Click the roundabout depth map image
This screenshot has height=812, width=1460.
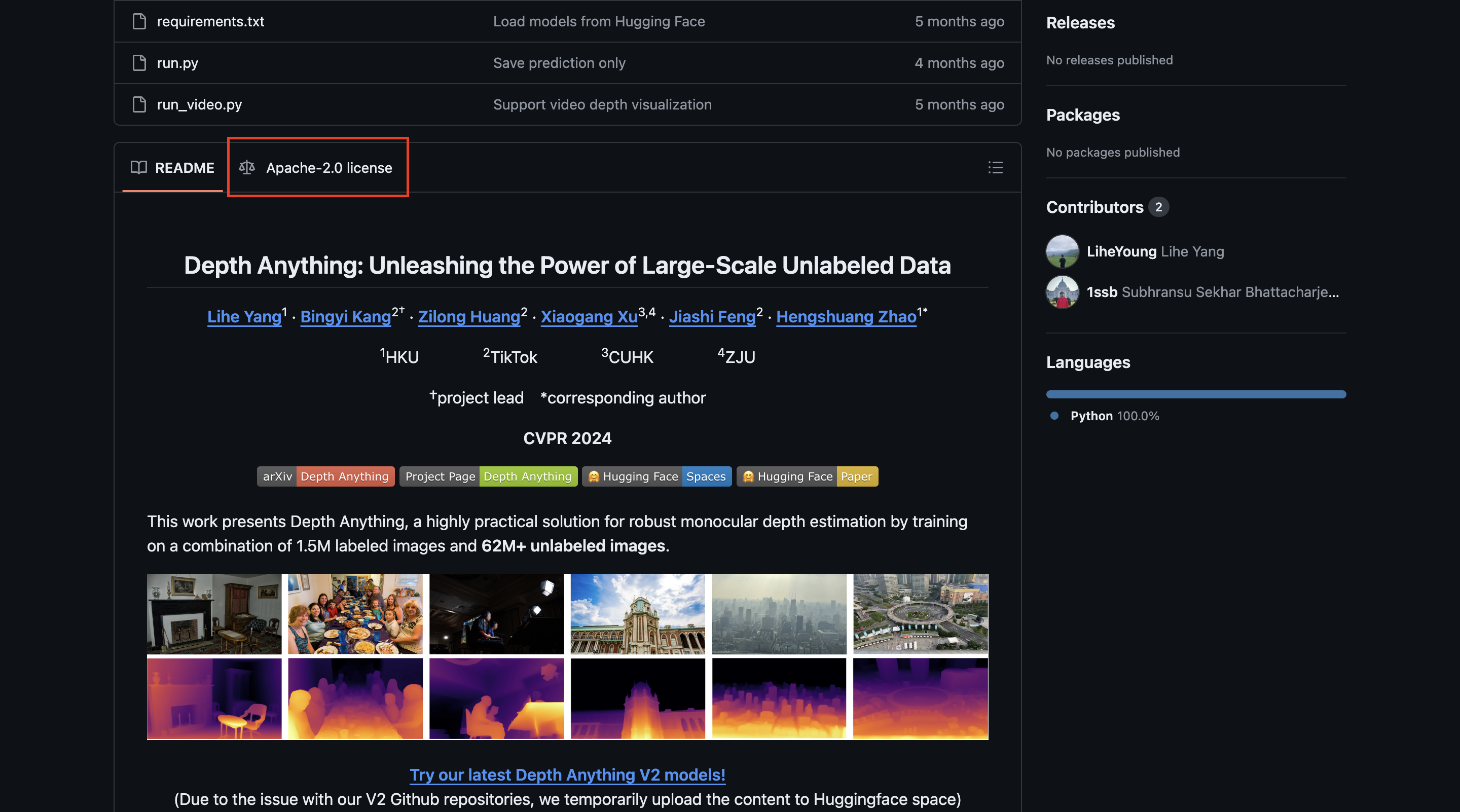[921, 698]
